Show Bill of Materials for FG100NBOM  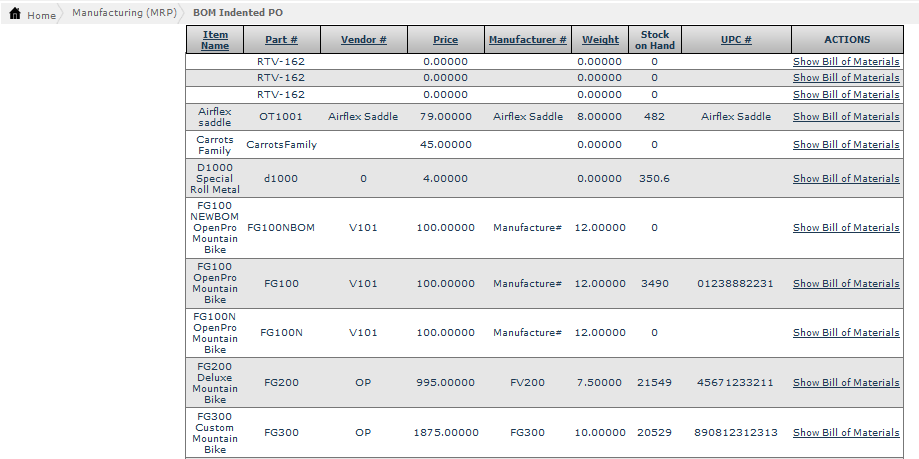846,228
